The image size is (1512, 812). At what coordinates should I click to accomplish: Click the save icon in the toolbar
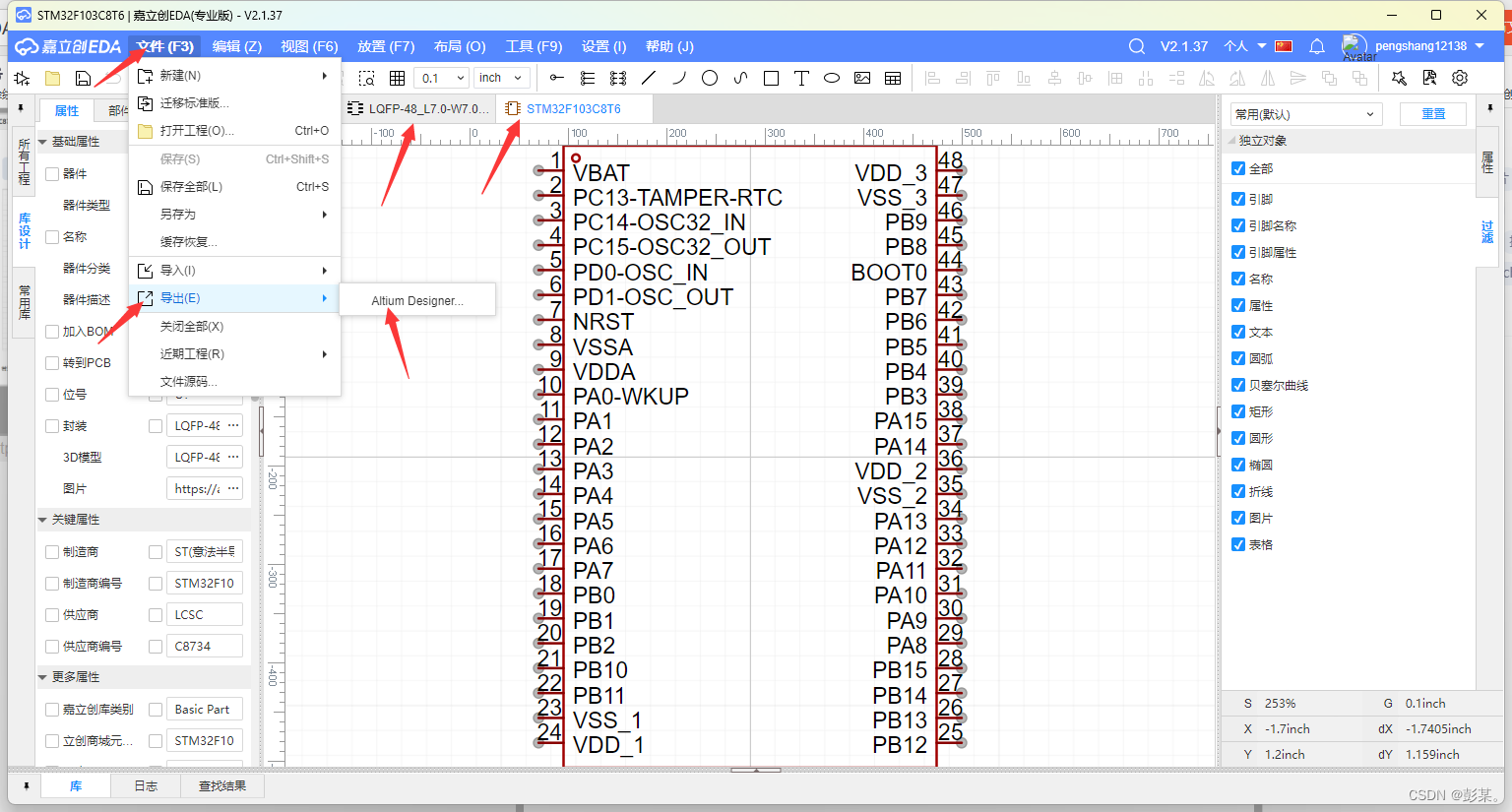(x=84, y=78)
